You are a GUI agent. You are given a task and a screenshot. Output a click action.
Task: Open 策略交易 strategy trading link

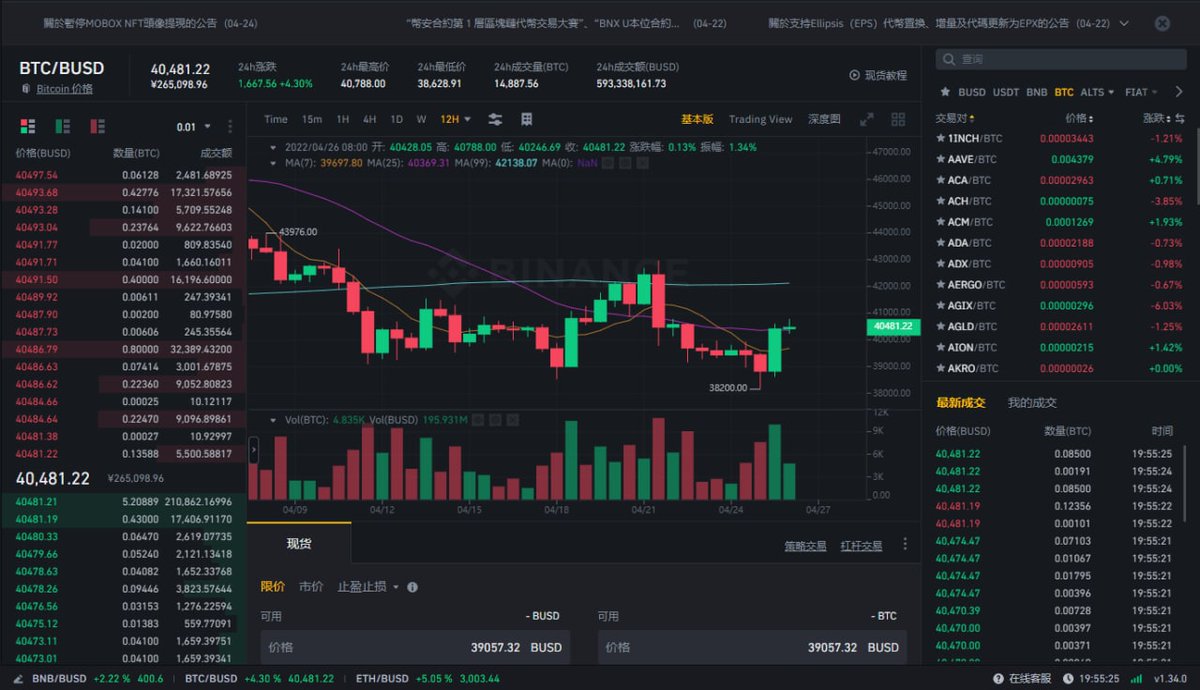[x=805, y=546]
